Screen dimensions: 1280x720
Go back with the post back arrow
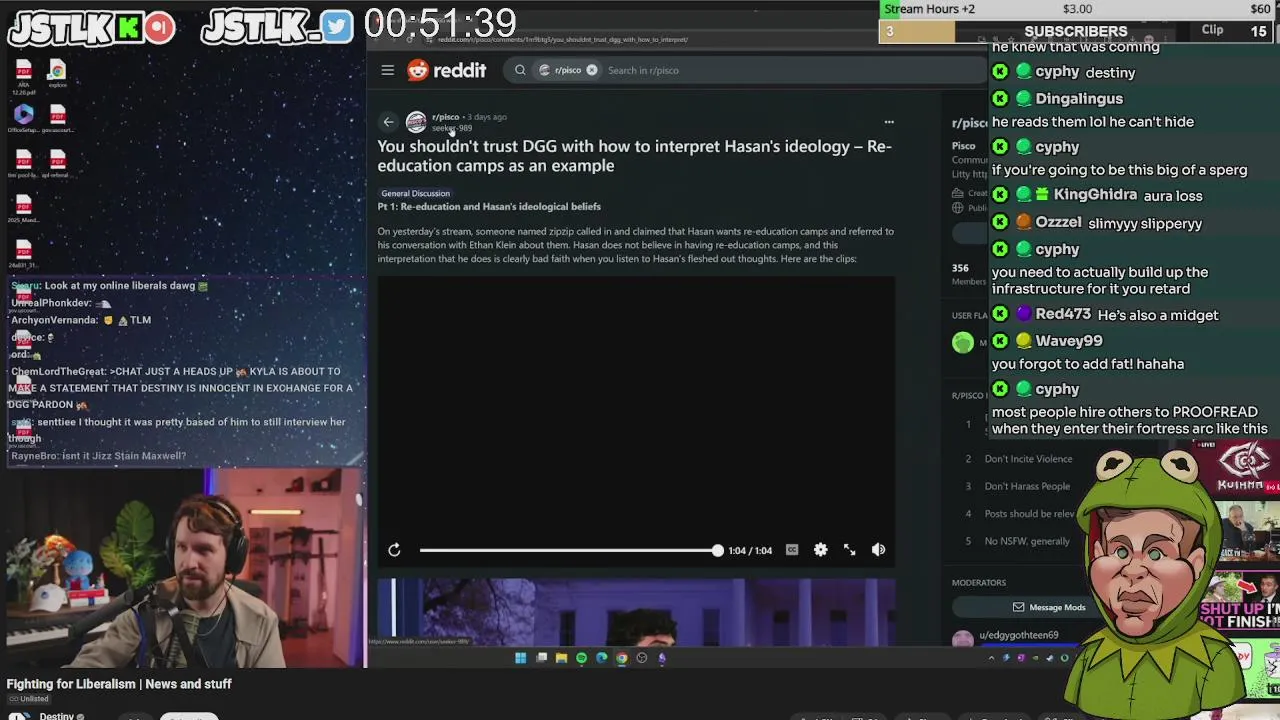(x=389, y=122)
